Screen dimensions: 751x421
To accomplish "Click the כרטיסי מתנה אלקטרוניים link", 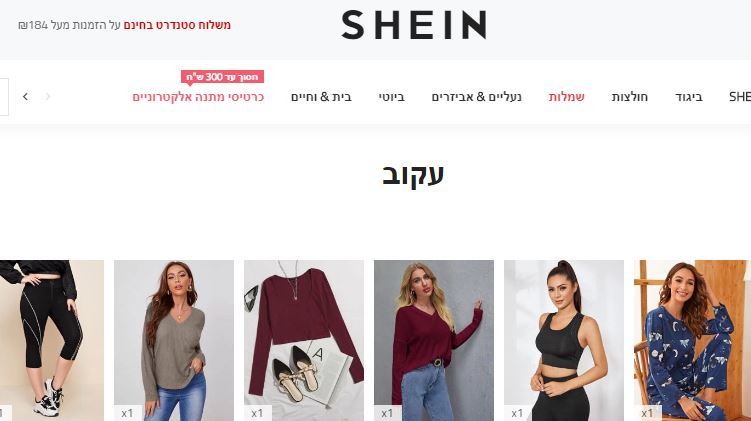I will pos(198,97).
